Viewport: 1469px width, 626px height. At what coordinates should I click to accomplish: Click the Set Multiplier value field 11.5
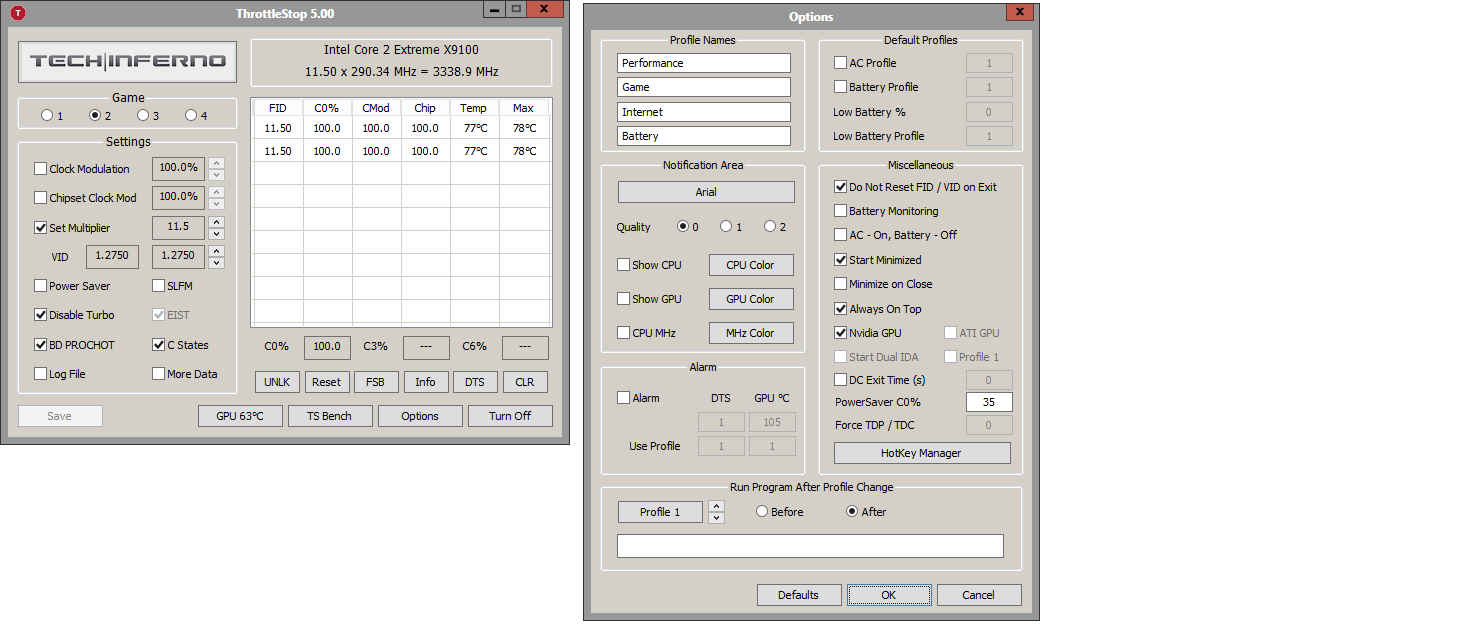(178, 228)
